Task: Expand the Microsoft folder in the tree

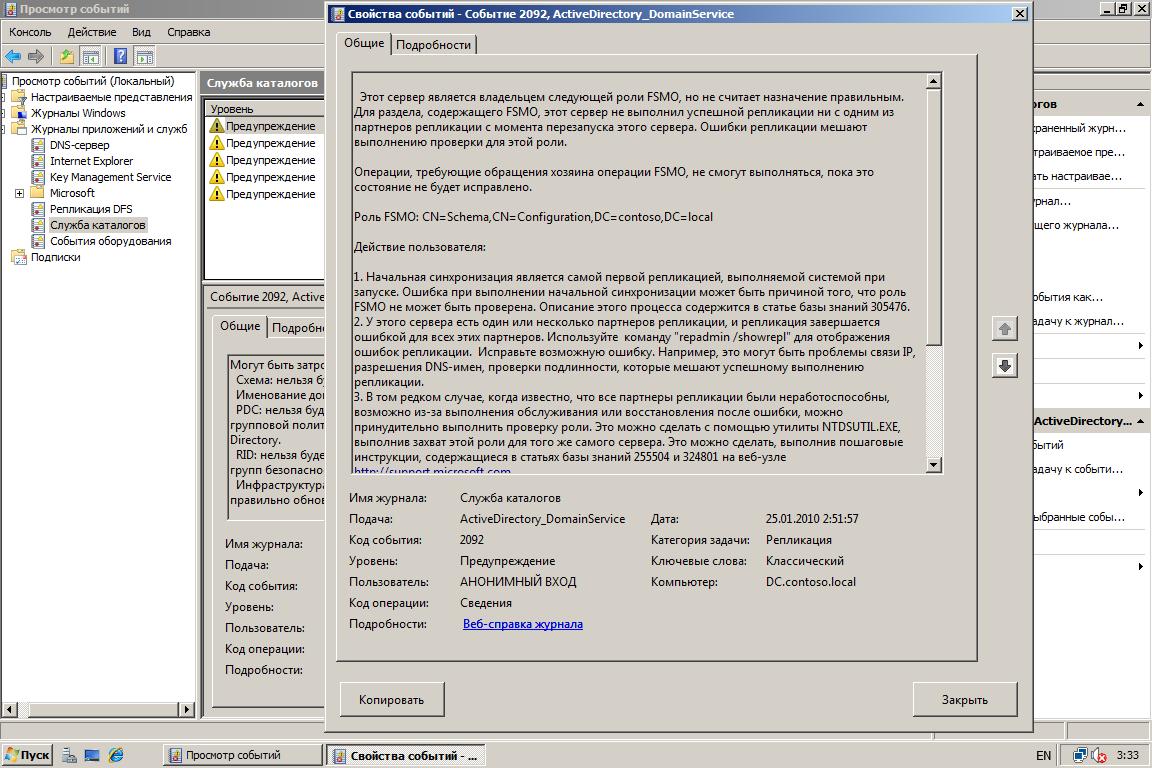Action: coord(19,193)
